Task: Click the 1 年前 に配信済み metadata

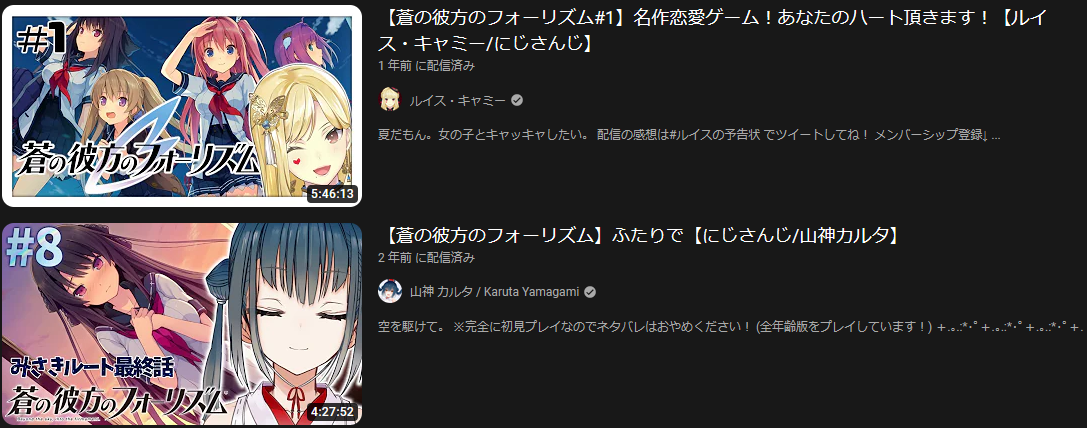Action: tap(426, 66)
